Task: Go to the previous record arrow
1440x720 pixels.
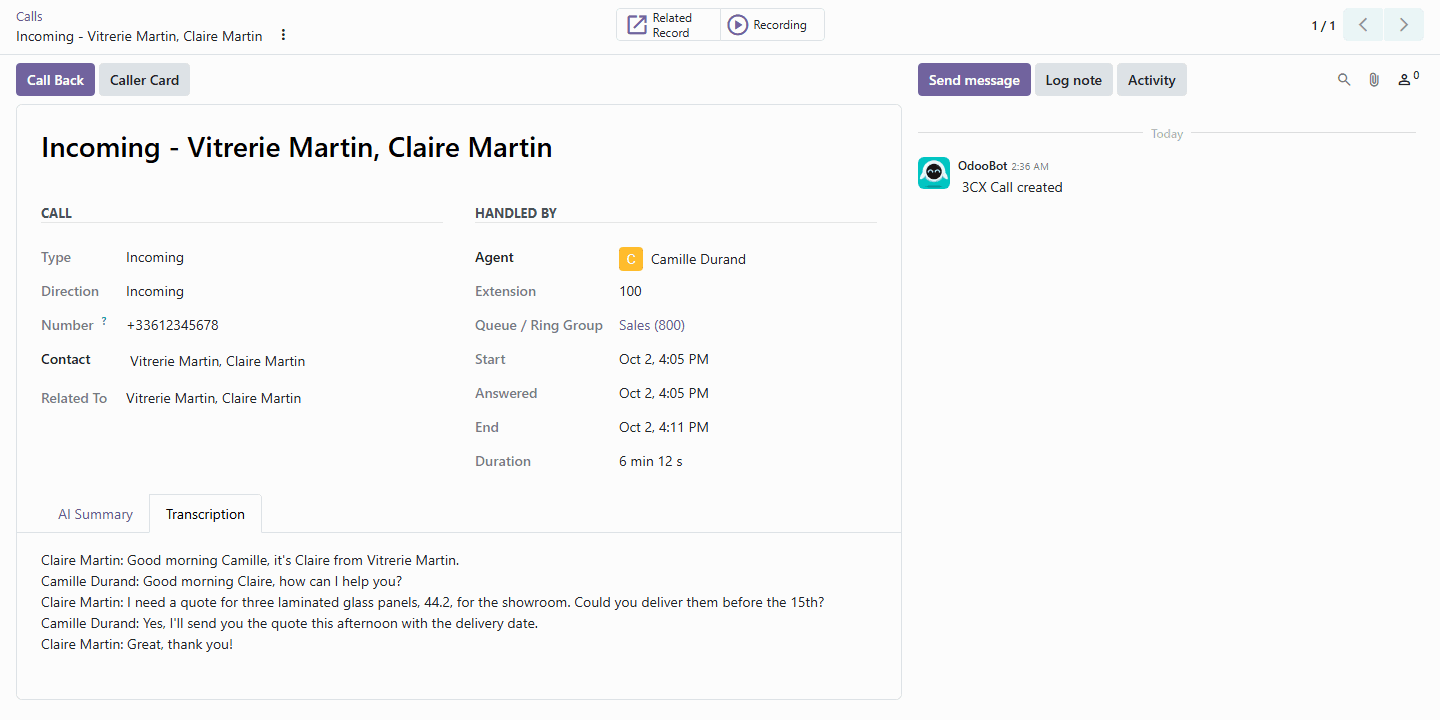Action: pos(1362,25)
